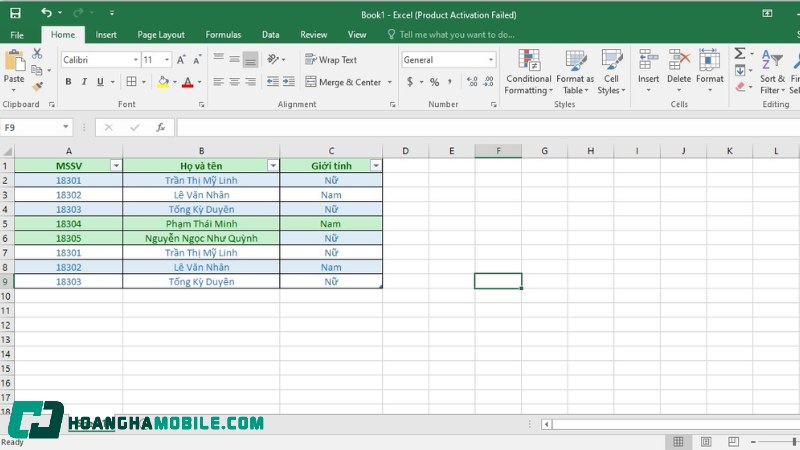The height and width of the screenshot is (450, 800).
Task: Switch to the Page Layout tab
Action: click(x=161, y=35)
